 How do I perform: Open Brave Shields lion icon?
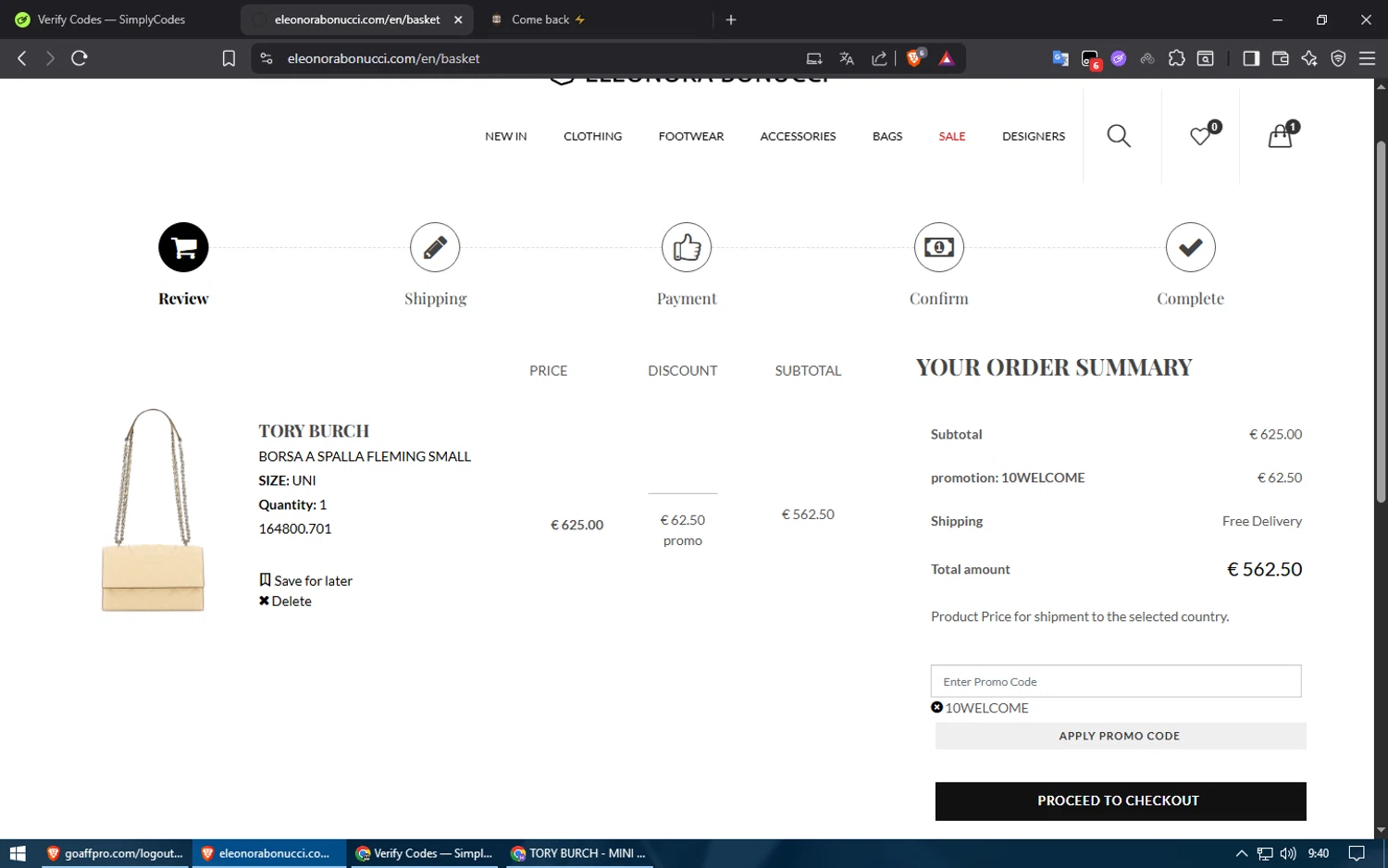point(915,58)
